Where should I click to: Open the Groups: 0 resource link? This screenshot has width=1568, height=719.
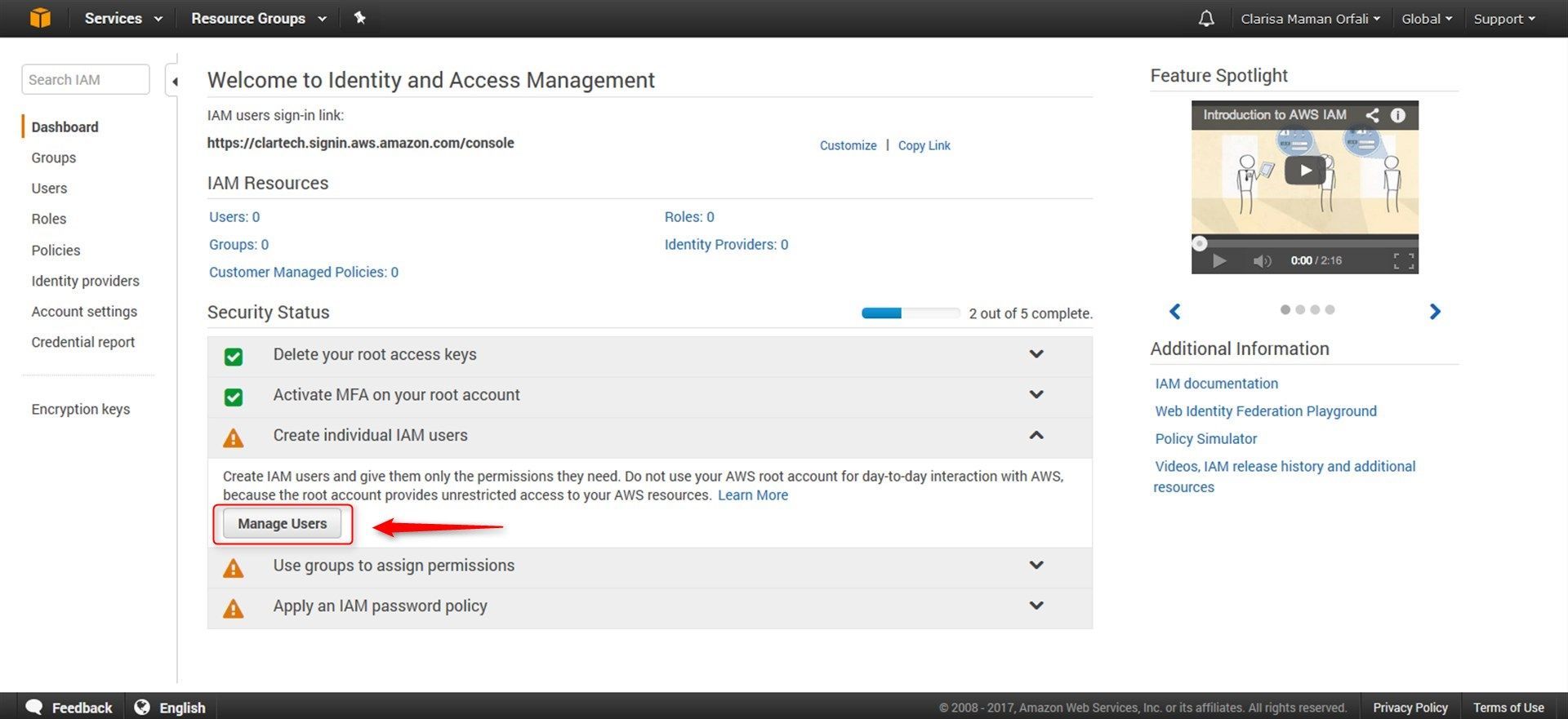pos(238,244)
